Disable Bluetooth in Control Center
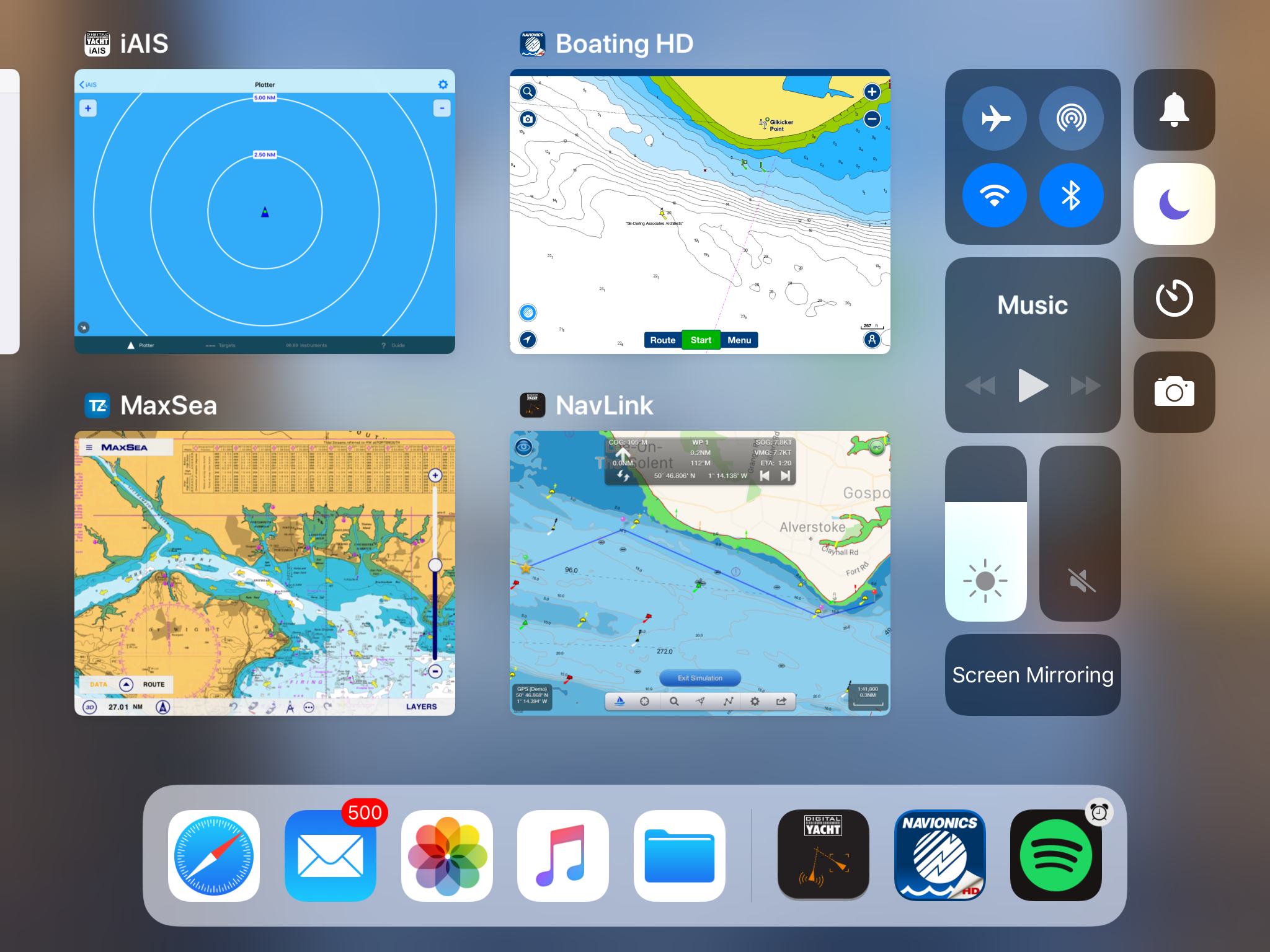This screenshot has height=952, width=1270. (x=1072, y=195)
